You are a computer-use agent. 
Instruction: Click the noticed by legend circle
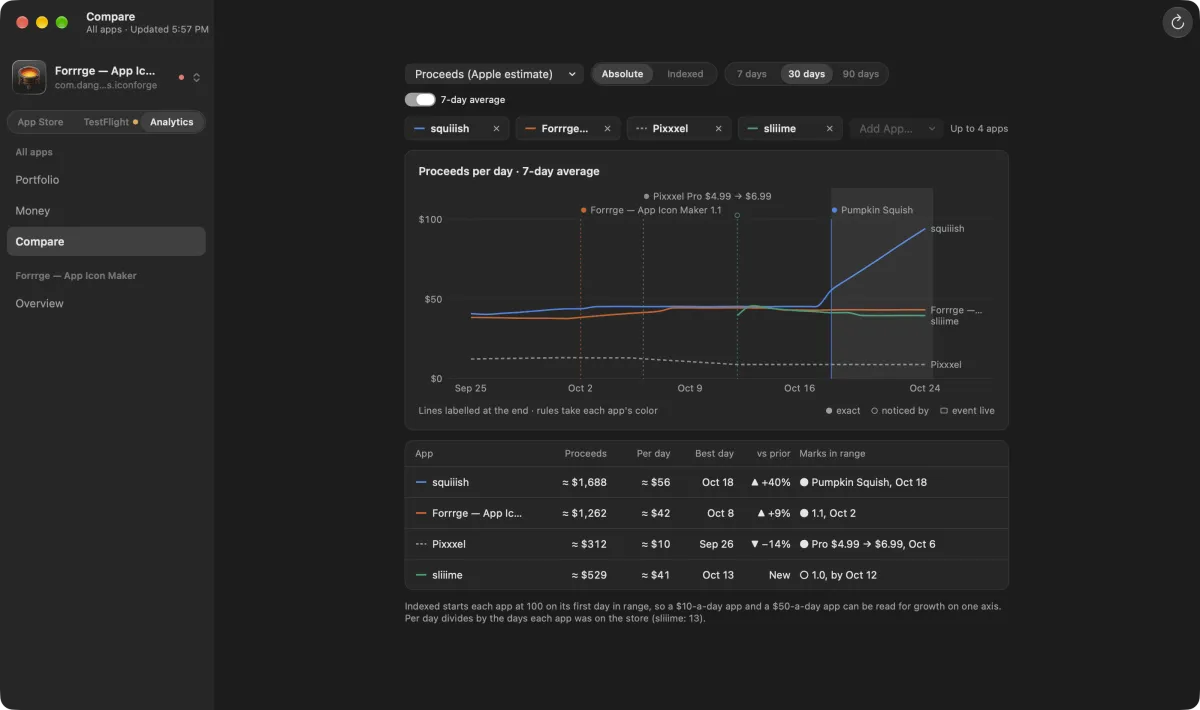(x=875, y=411)
